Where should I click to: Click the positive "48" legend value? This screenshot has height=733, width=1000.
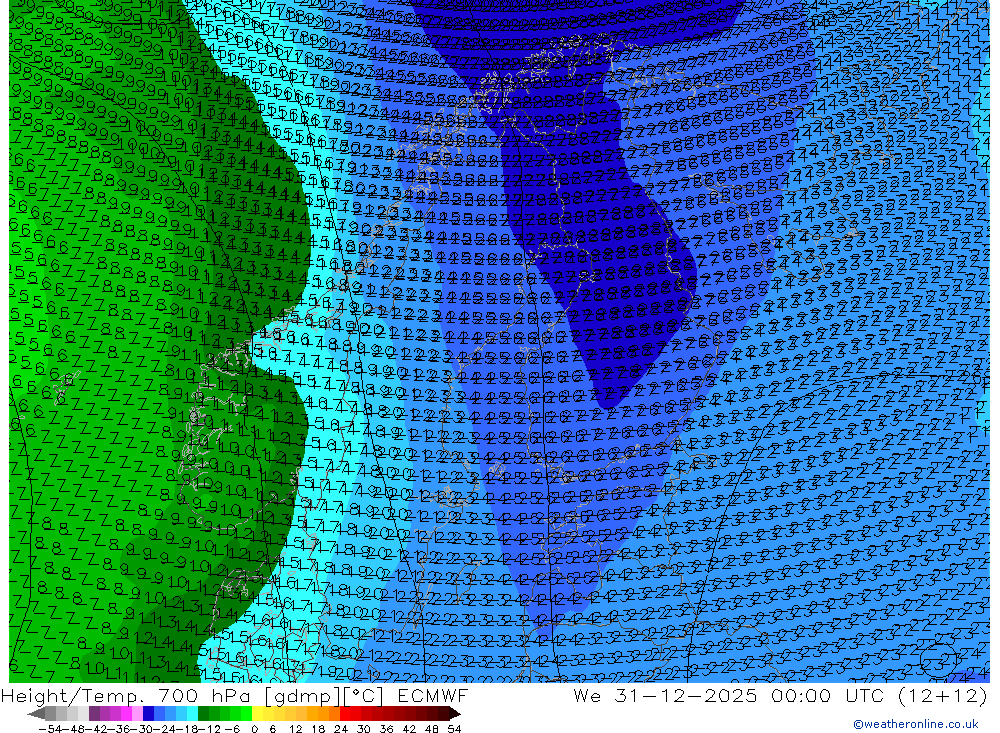[x=431, y=729]
